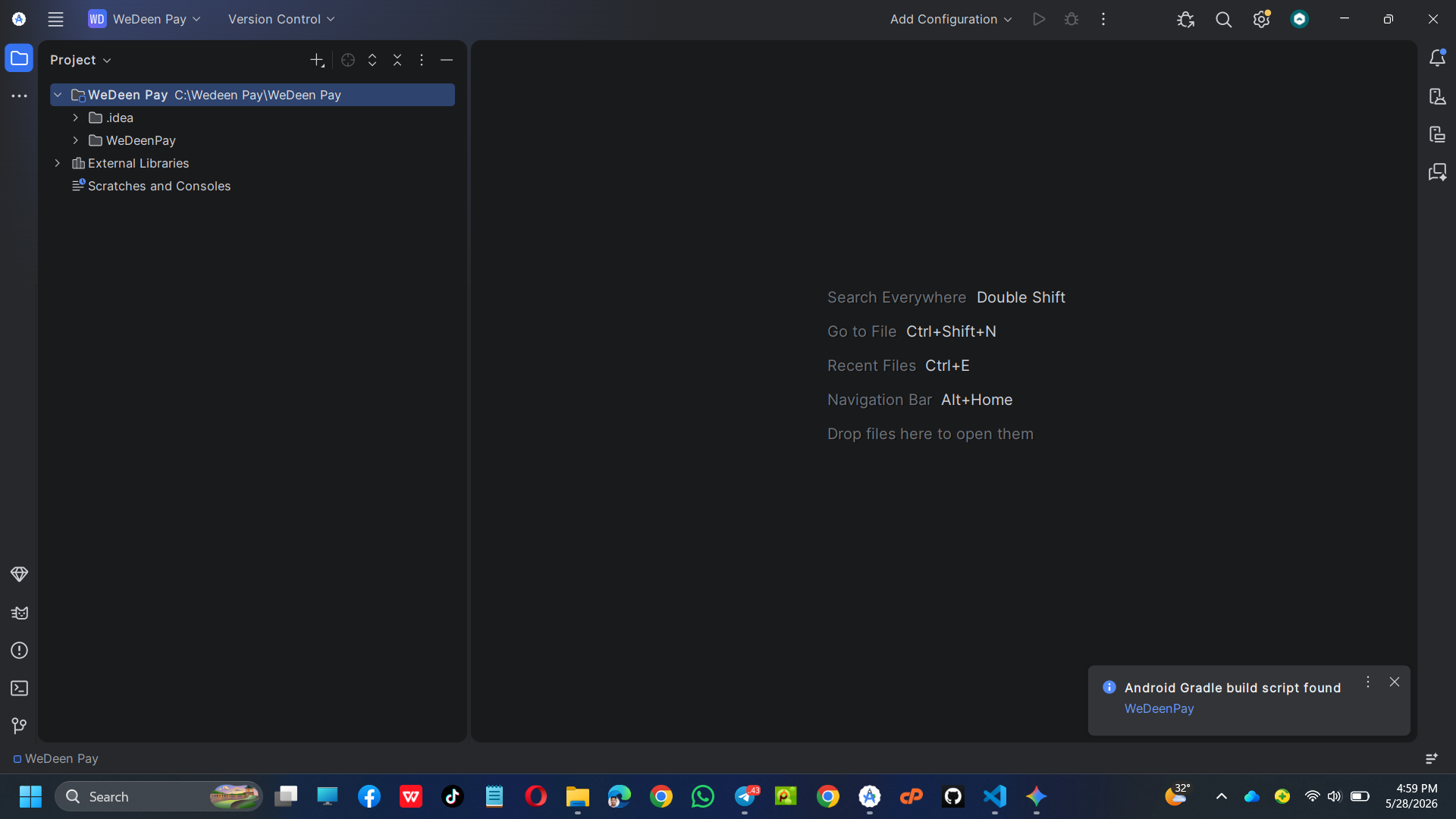Screen dimensions: 1456x819
Task: Open Opera browser from the taskbar
Action: [x=536, y=796]
